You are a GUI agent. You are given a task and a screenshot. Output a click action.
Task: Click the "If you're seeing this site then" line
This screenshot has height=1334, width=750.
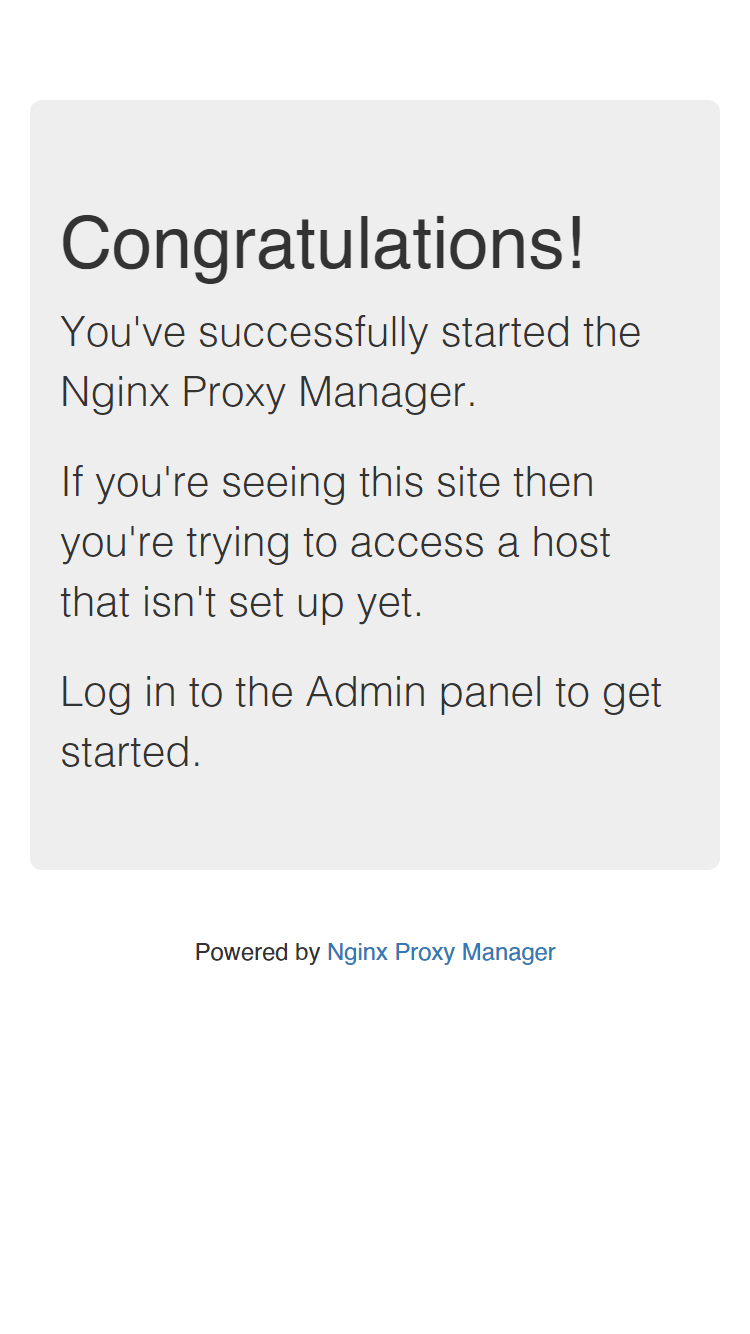tap(328, 482)
